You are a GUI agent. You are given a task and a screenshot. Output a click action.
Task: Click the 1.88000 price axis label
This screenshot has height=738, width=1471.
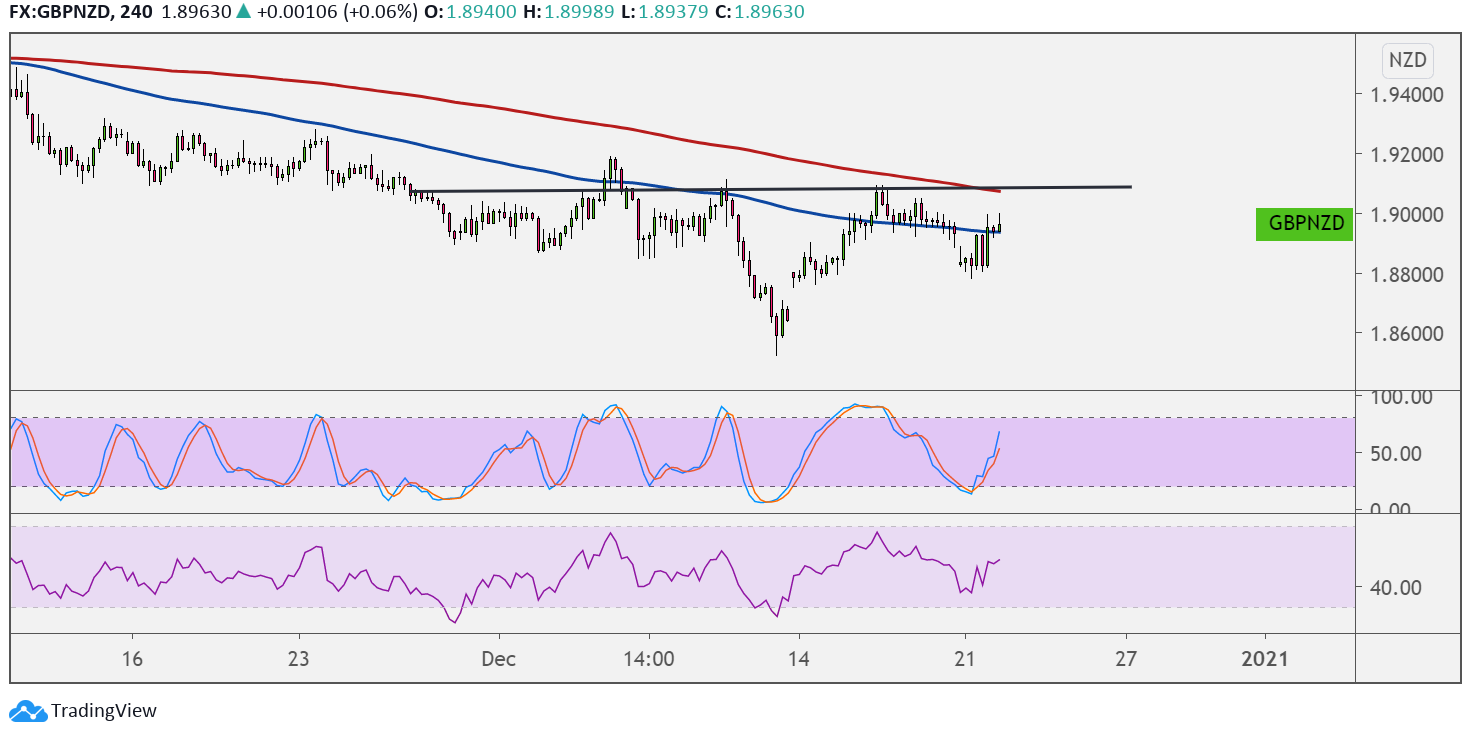click(1408, 274)
